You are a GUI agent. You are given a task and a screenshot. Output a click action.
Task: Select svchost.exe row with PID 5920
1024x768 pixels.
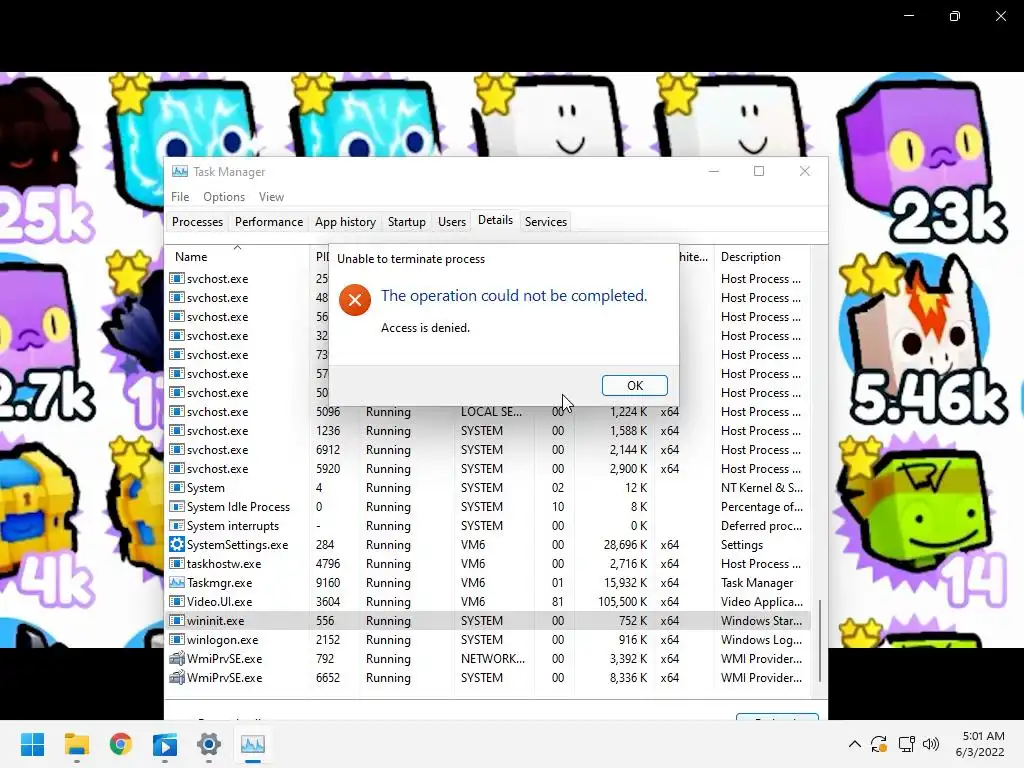[x=488, y=468]
